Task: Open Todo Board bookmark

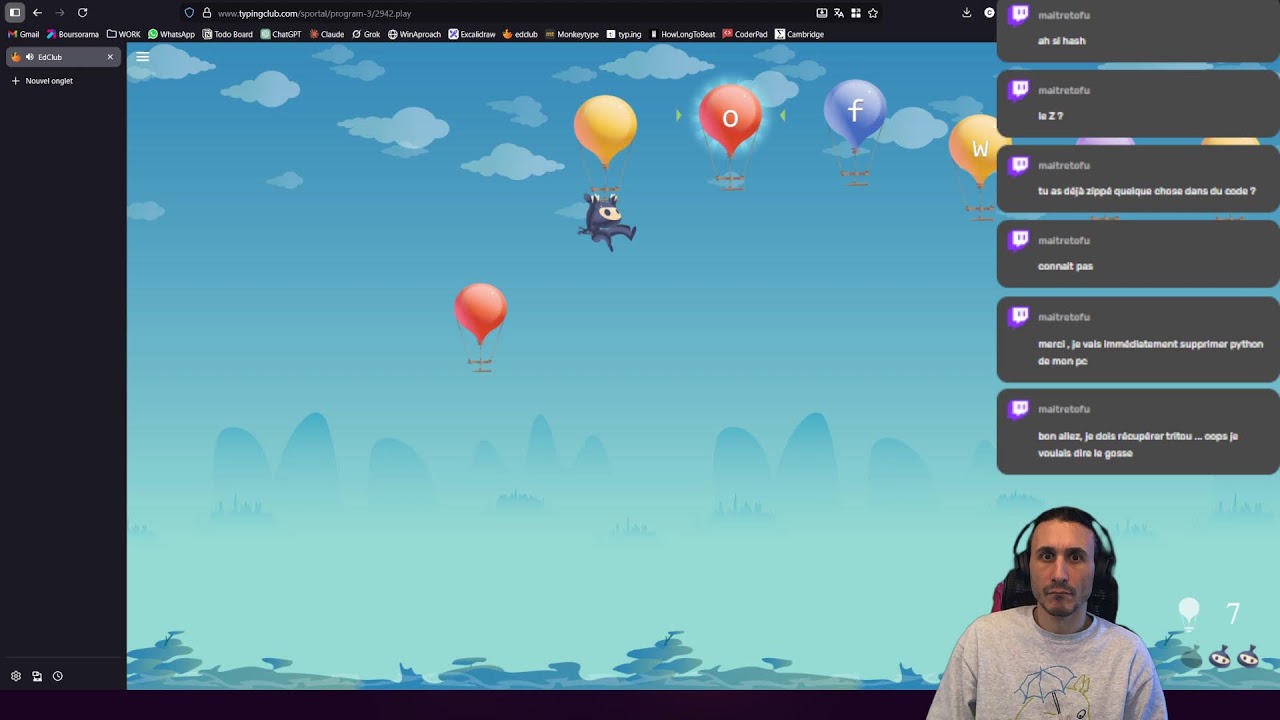Action: pos(228,34)
